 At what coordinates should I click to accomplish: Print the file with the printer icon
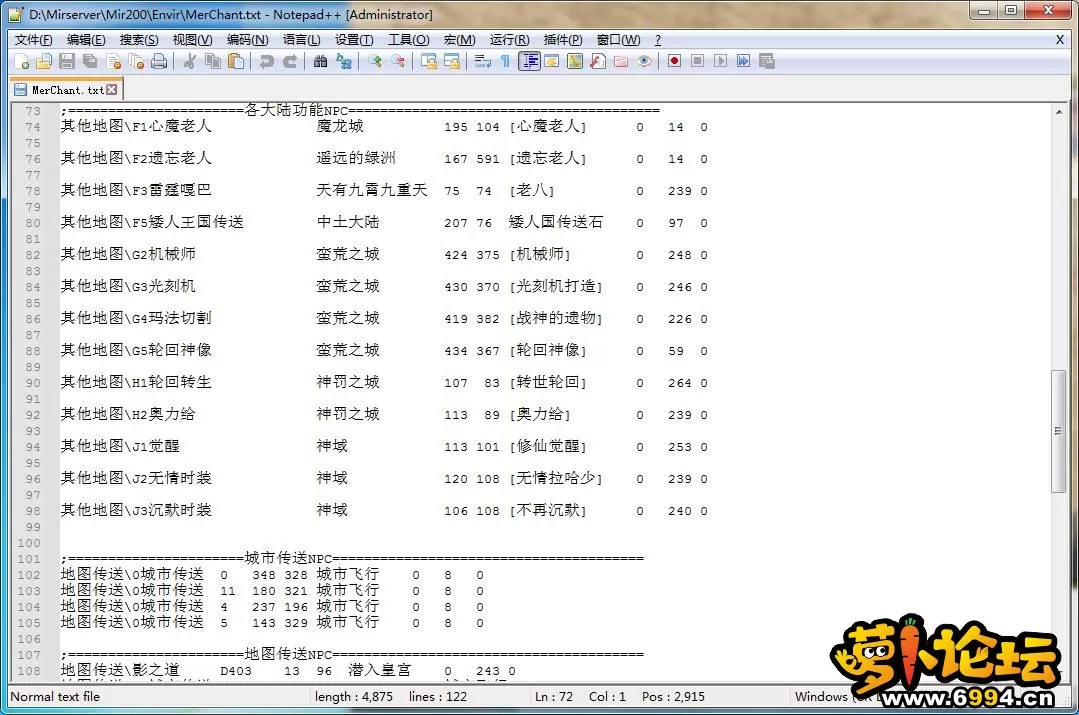(x=159, y=61)
